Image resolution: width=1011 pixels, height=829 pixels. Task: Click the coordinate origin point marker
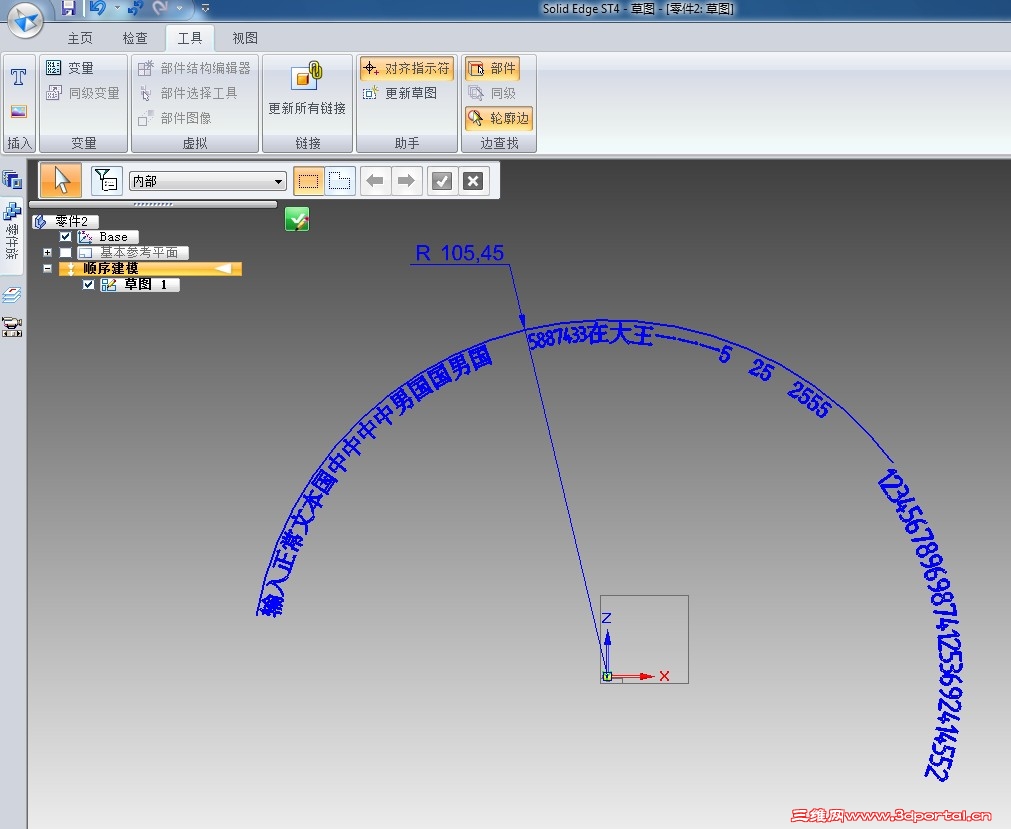pyautogui.click(x=607, y=676)
